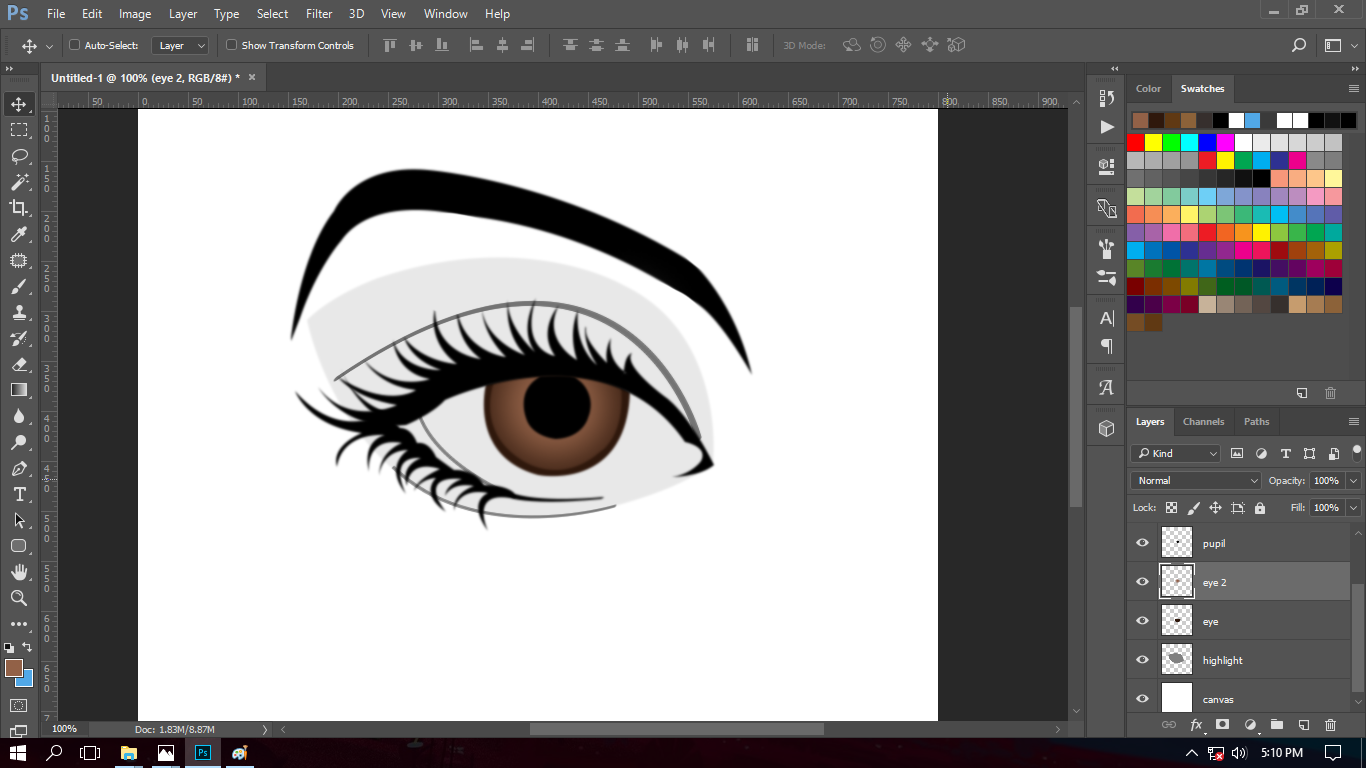Open the Move tool preset picker arrow
Screen dimensions: 1366x768
point(49,46)
